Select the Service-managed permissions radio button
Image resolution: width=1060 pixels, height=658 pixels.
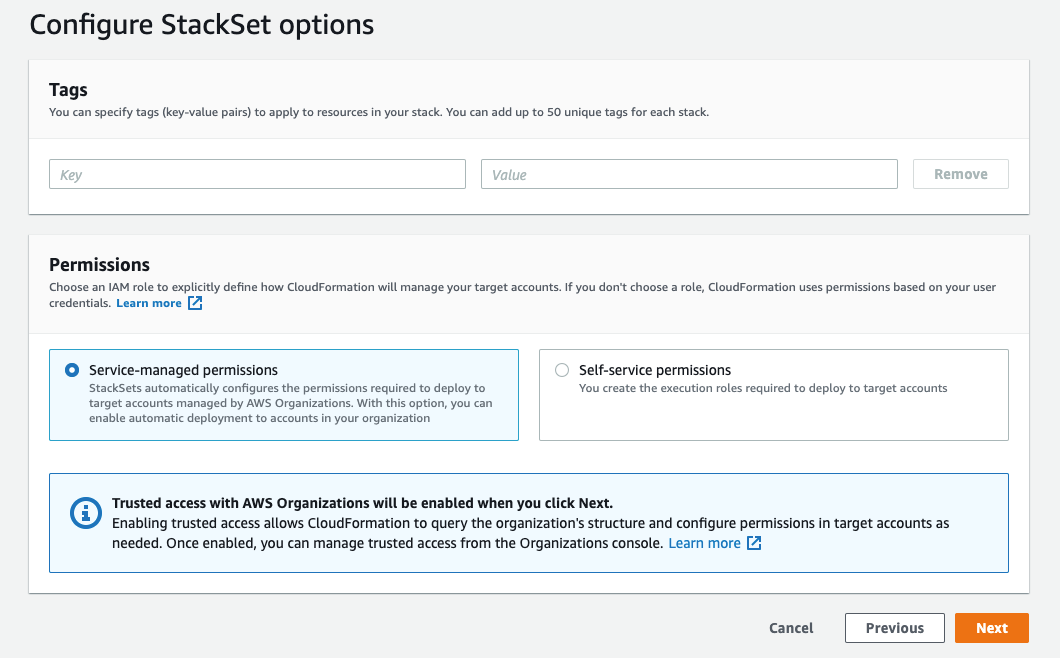coord(70,369)
